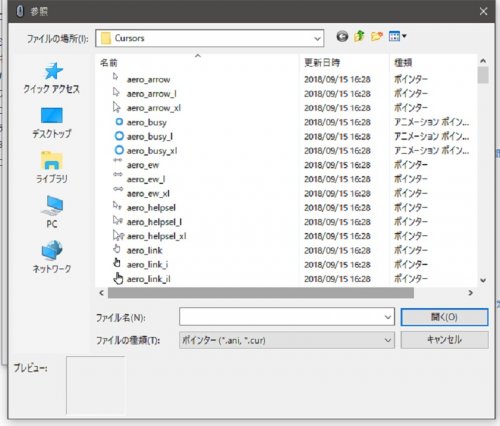Select the aero_arrow cursor file icon
Viewport: 500px width, 426px height.
tap(116, 77)
